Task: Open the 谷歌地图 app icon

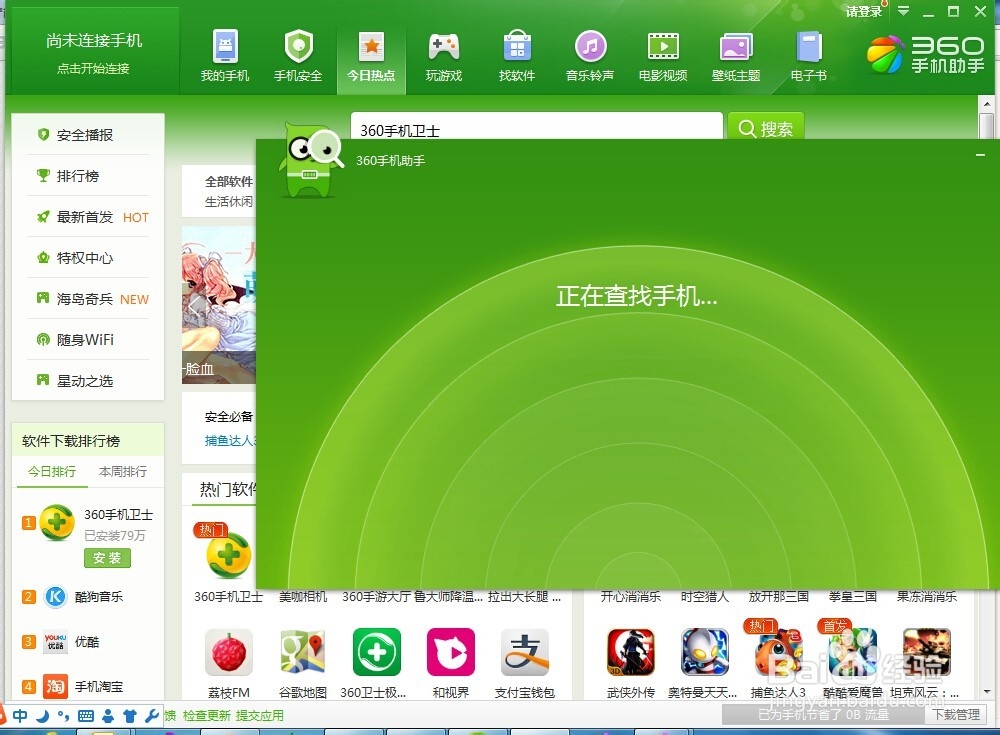Action: point(303,653)
